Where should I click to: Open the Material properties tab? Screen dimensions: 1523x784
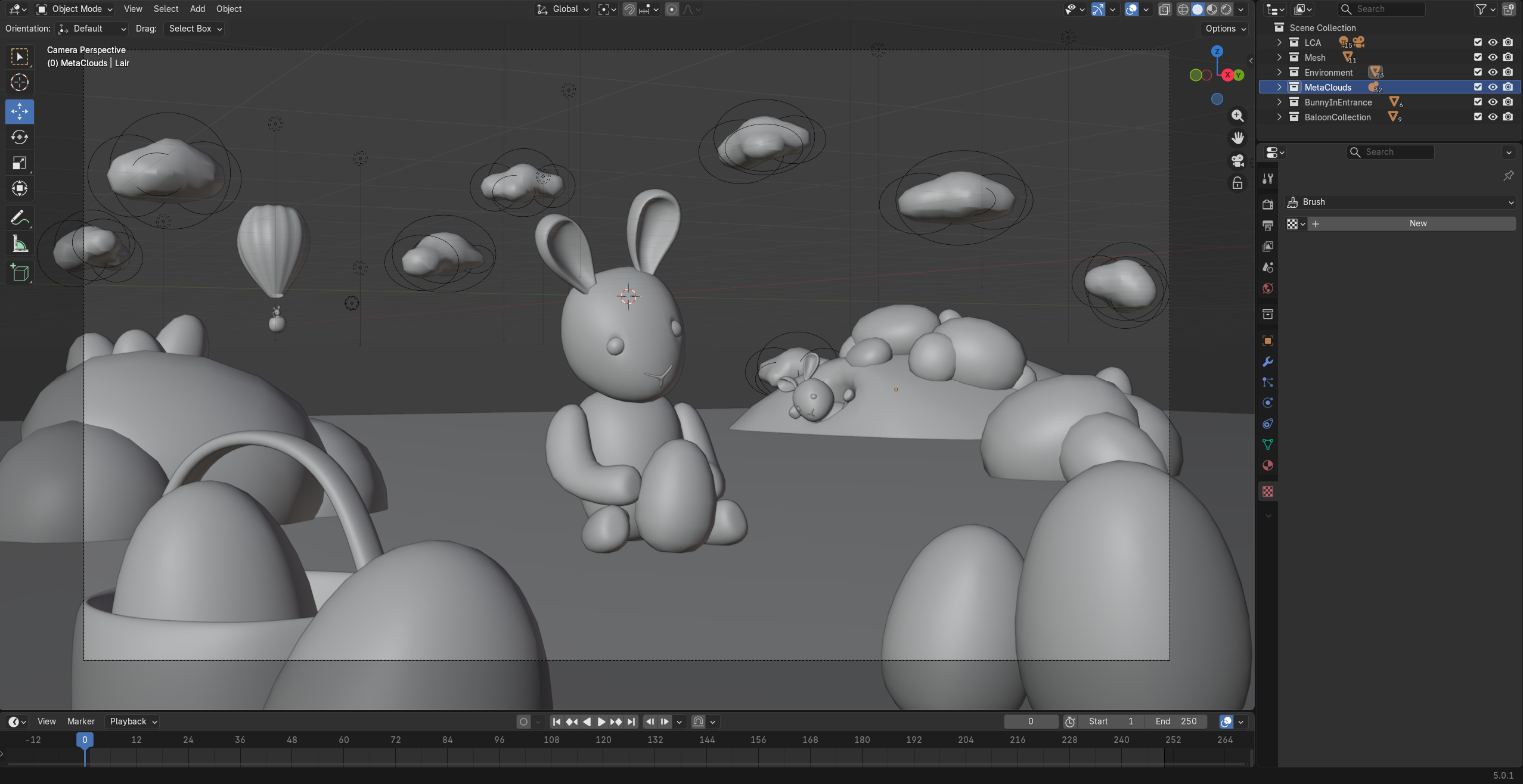1268,465
